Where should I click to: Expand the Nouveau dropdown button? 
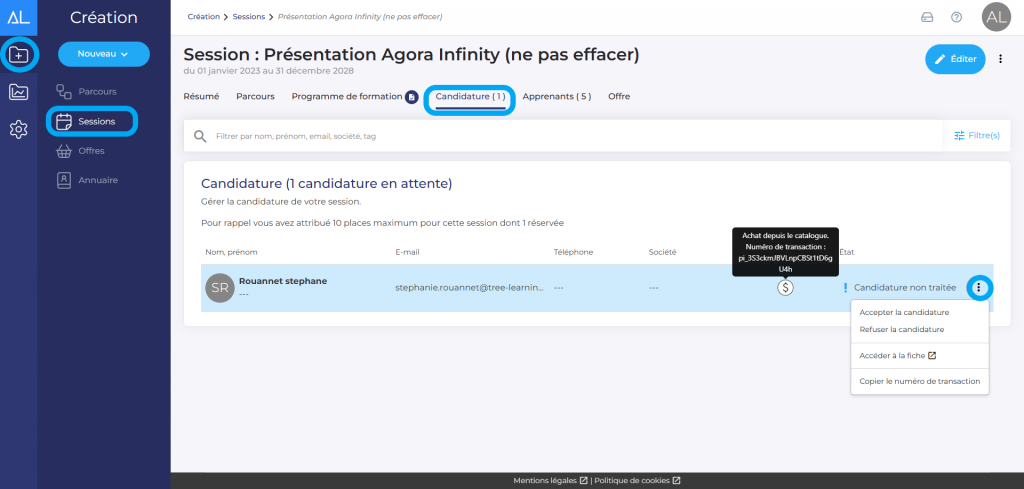pos(104,54)
